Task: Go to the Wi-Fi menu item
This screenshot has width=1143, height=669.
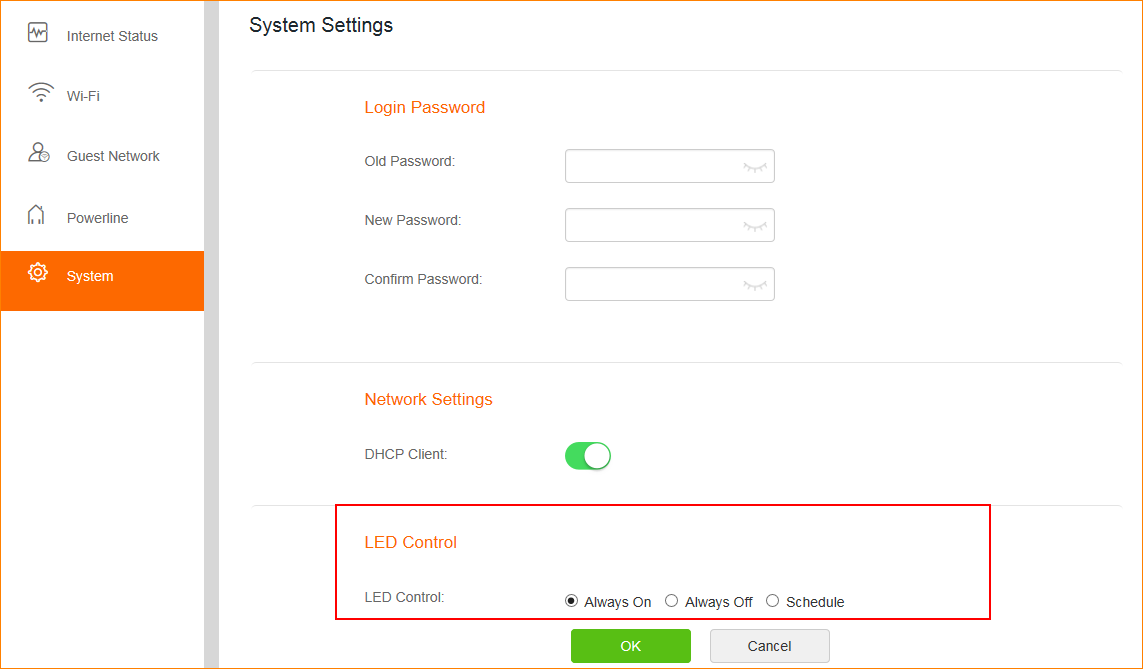Action: (x=83, y=96)
